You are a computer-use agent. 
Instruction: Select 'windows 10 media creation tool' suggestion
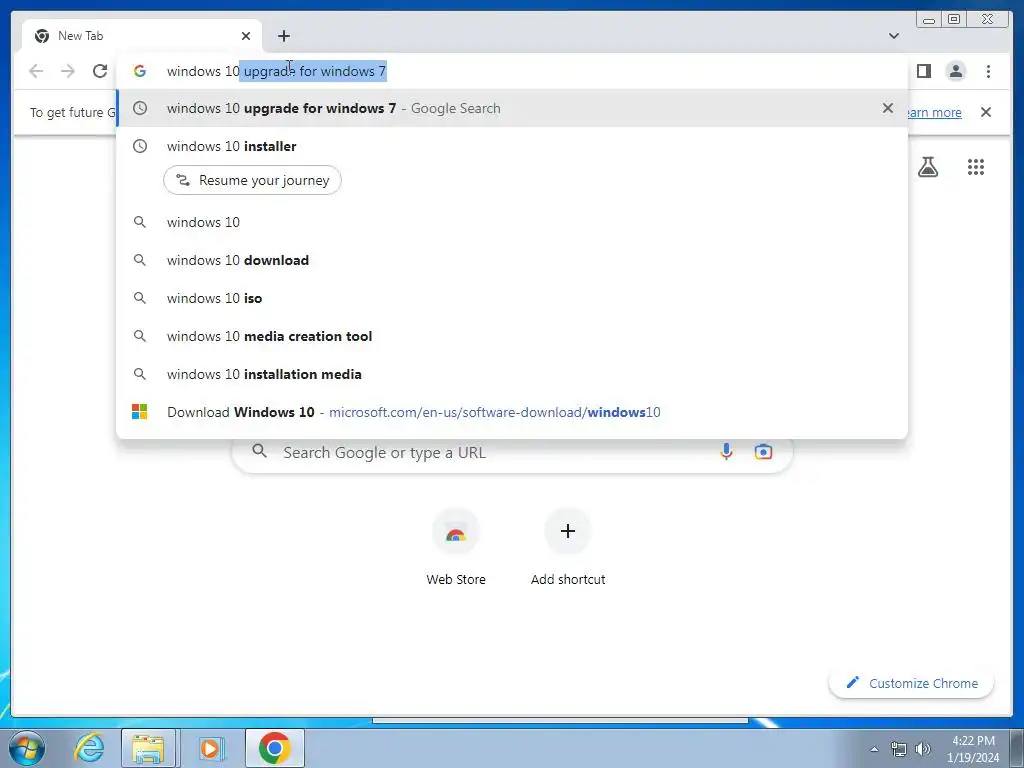pos(511,336)
